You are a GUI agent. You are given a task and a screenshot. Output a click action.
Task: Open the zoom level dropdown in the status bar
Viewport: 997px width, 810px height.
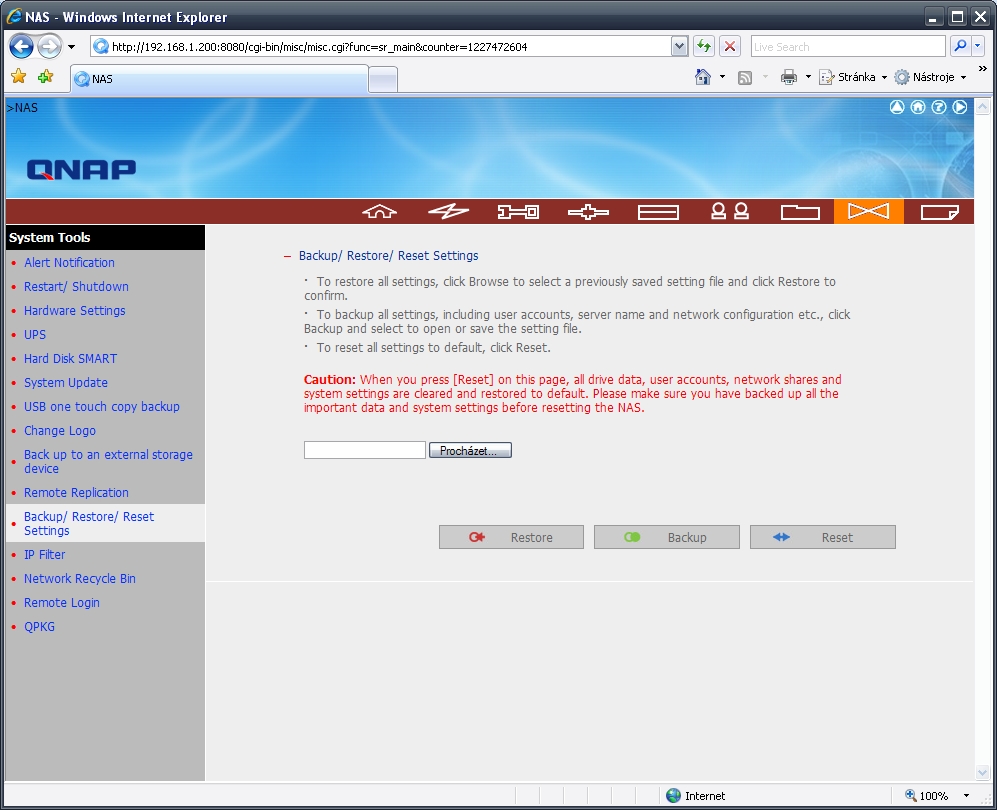tap(966, 795)
